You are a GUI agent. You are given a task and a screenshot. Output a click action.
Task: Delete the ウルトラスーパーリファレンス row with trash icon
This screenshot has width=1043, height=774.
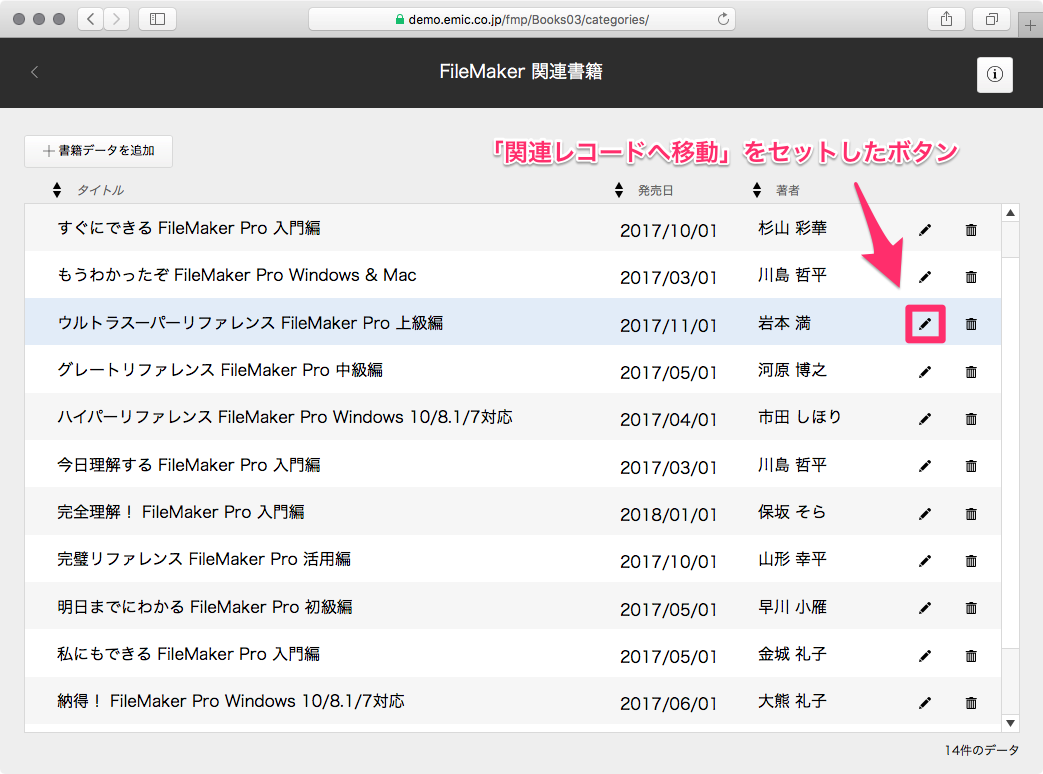click(971, 324)
